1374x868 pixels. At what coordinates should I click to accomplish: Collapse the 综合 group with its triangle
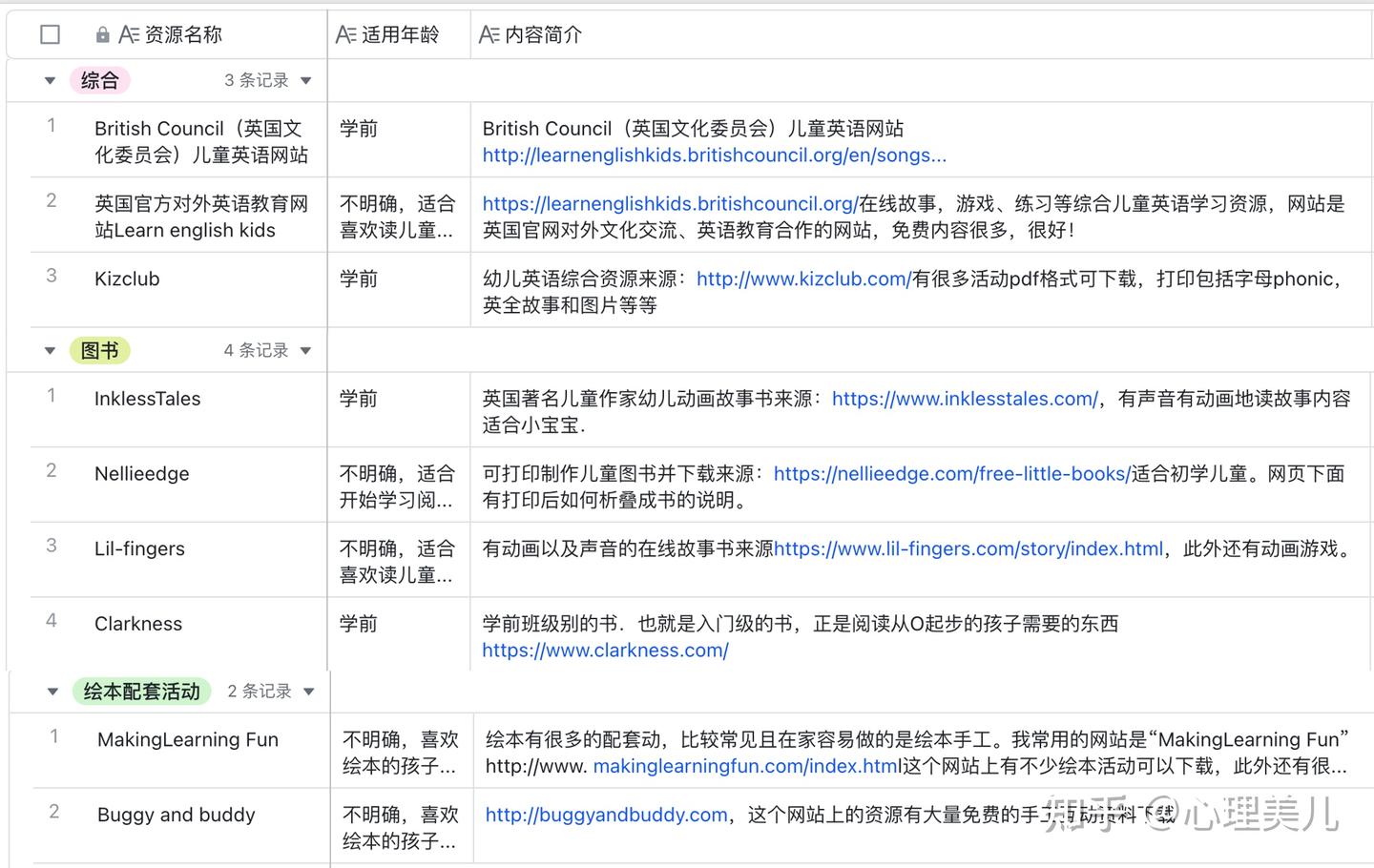50,81
